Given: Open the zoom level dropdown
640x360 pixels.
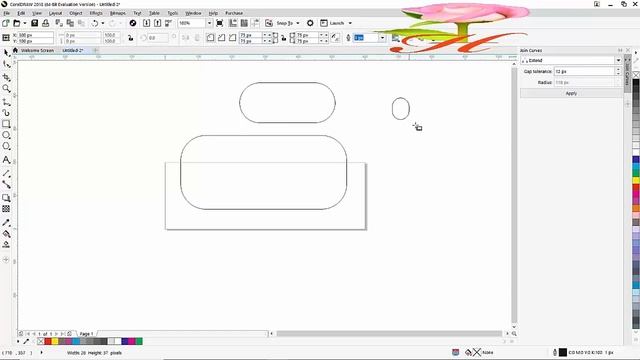Looking at the screenshot, I should tap(209, 23).
